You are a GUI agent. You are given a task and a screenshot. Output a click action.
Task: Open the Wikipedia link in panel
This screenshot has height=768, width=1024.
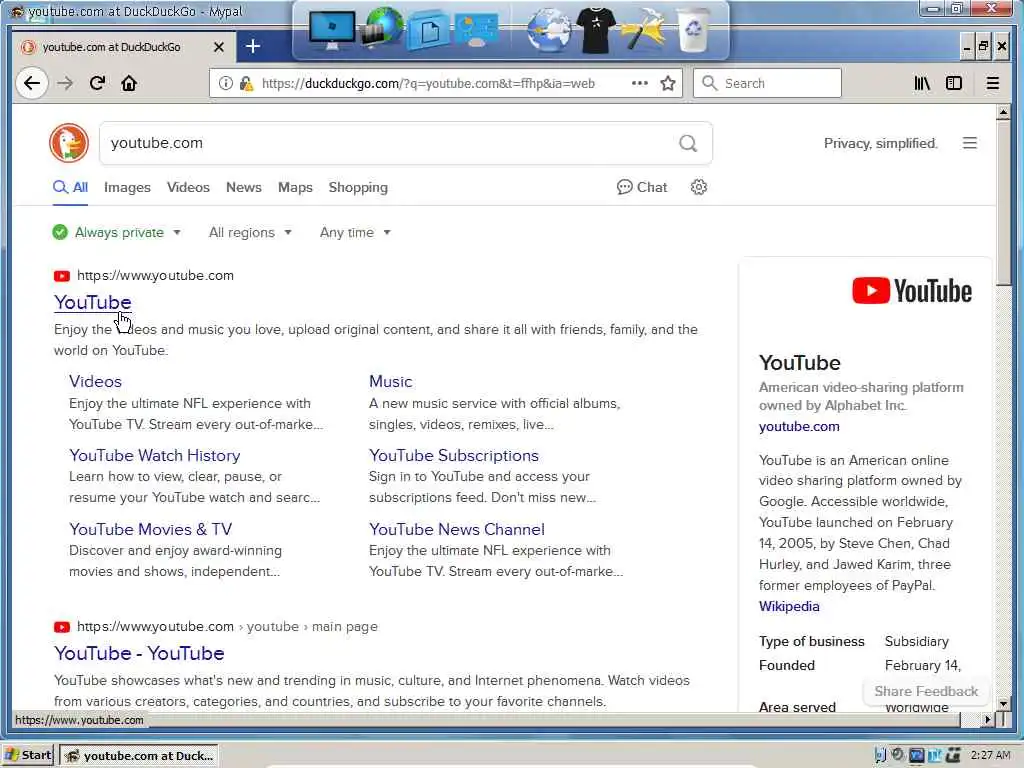tap(789, 606)
